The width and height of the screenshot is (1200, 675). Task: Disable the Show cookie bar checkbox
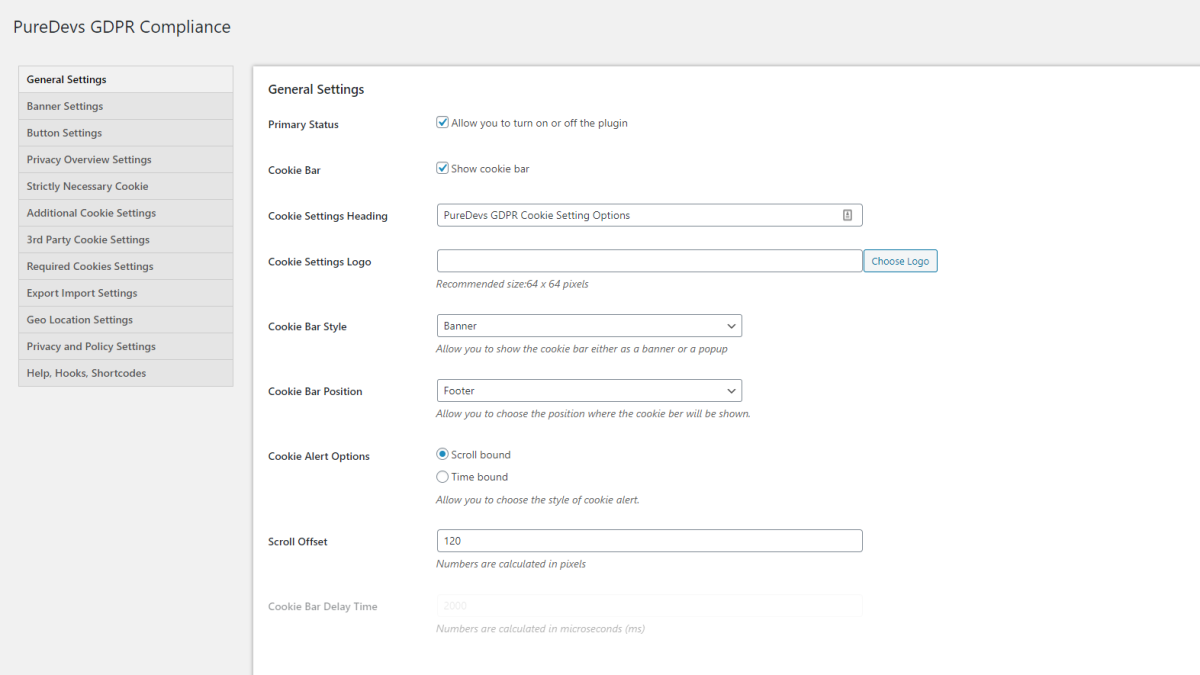pyautogui.click(x=442, y=168)
